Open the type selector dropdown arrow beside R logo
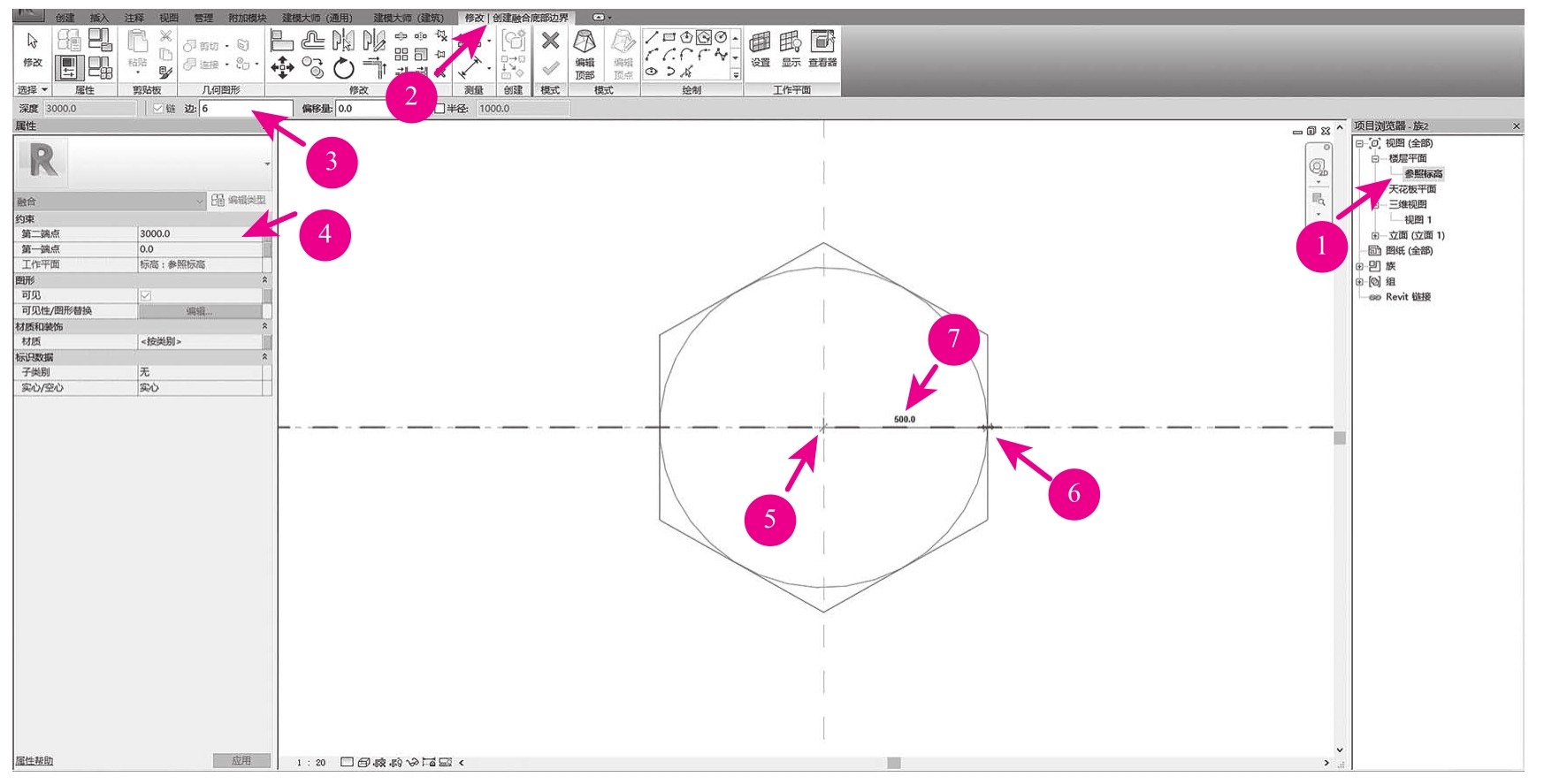 tap(267, 164)
